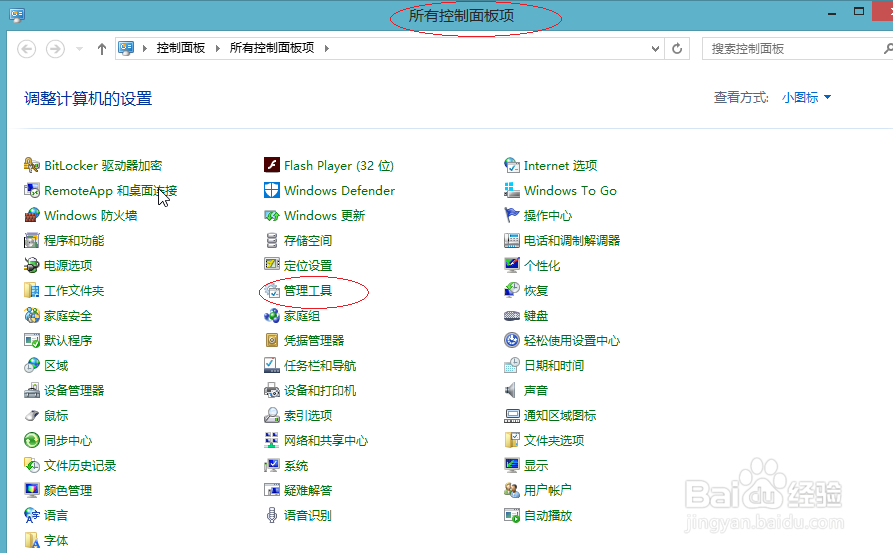
Task: Open RemoteApp 和桌面连接 icon
Action: coord(32,191)
